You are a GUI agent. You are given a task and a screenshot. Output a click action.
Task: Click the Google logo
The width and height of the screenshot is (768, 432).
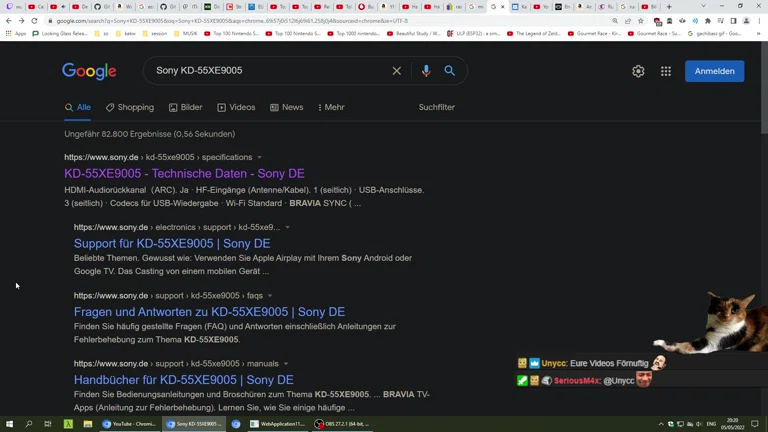(89, 71)
